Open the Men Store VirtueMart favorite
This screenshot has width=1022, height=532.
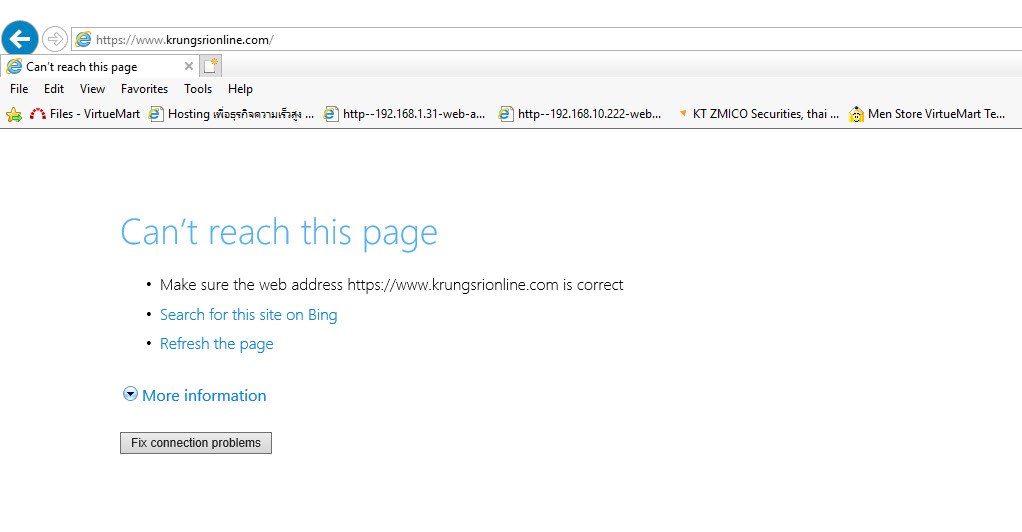(927, 114)
